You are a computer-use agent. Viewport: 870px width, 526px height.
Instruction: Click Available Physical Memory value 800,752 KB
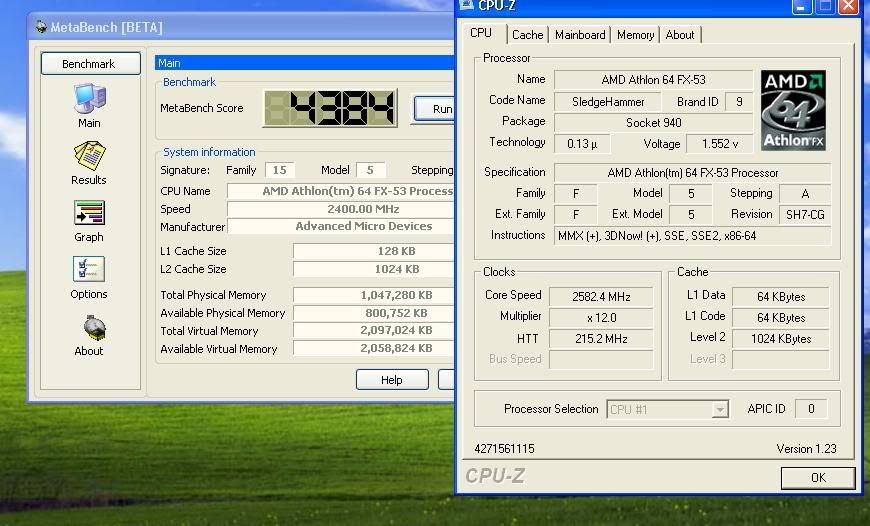373,313
